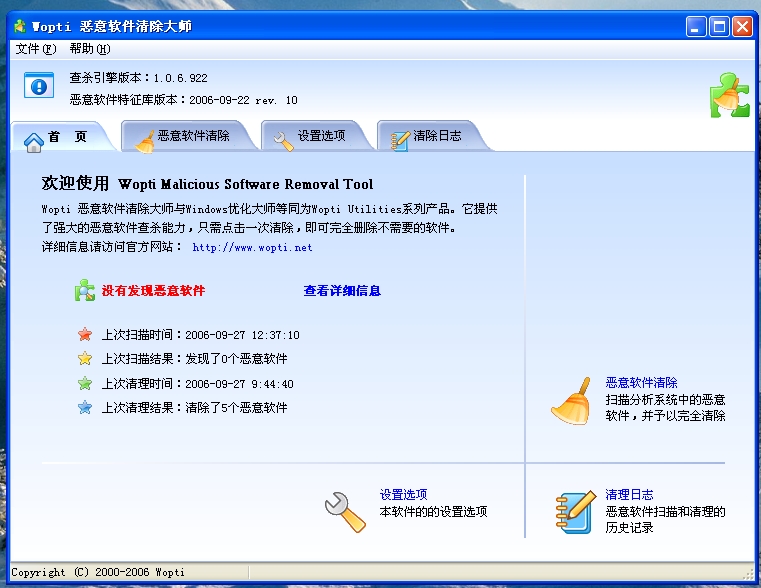
Task: Switch to the 清除日志 tab
Action: click(433, 136)
